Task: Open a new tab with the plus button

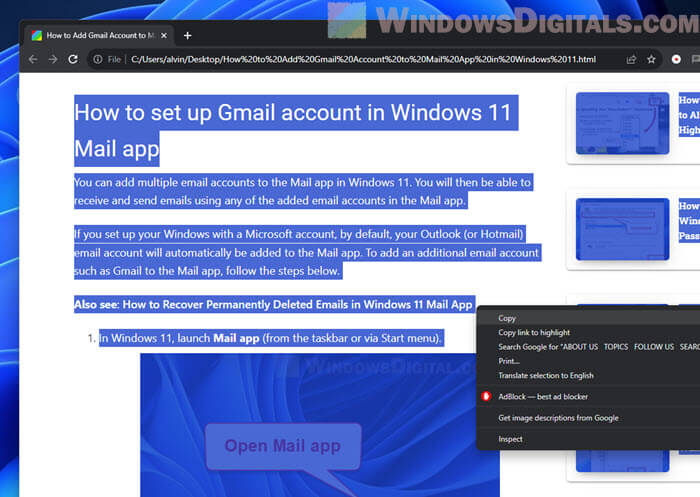Action: (188, 35)
